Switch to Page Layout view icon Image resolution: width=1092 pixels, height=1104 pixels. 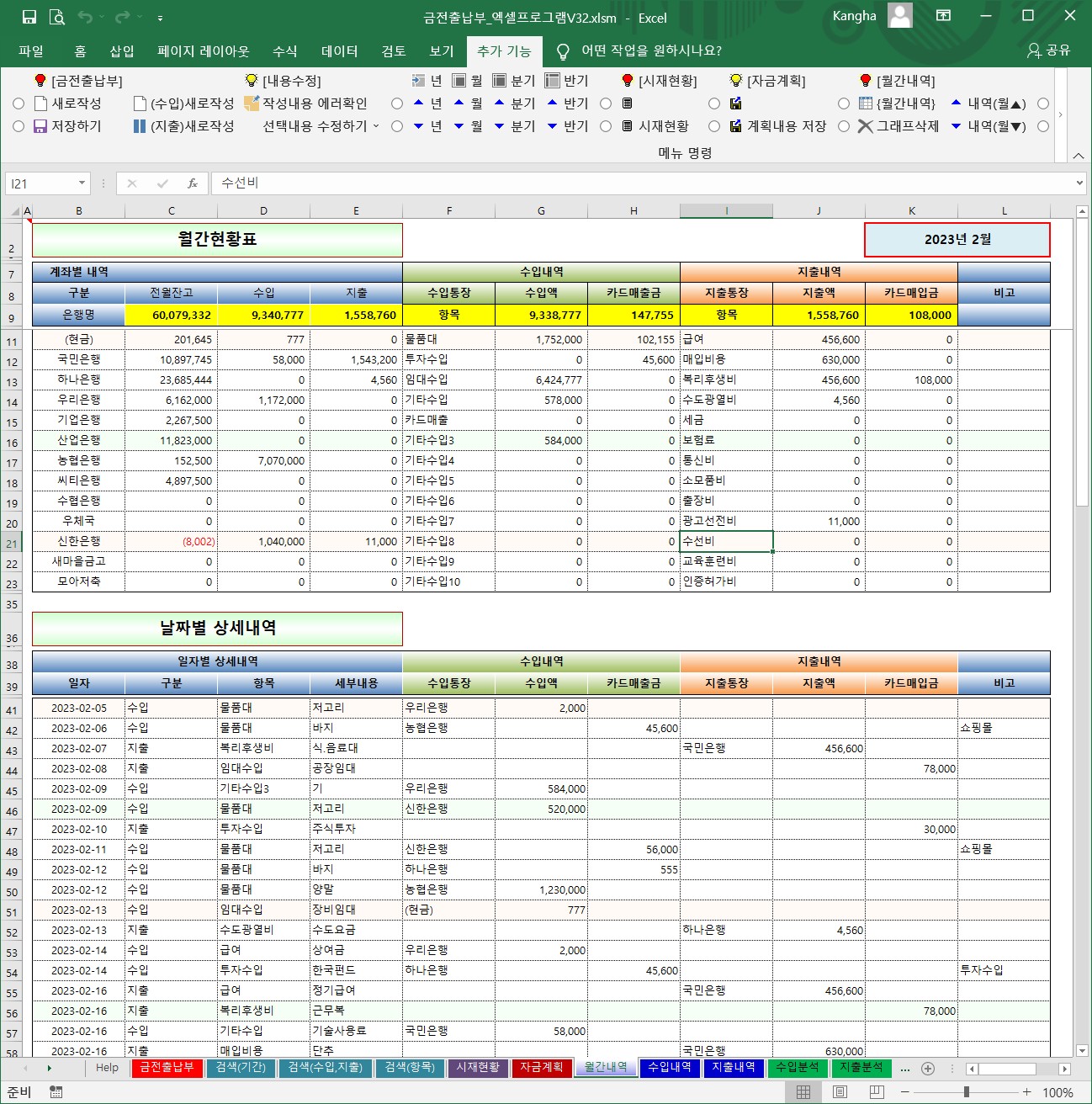click(x=840, y=1092)
